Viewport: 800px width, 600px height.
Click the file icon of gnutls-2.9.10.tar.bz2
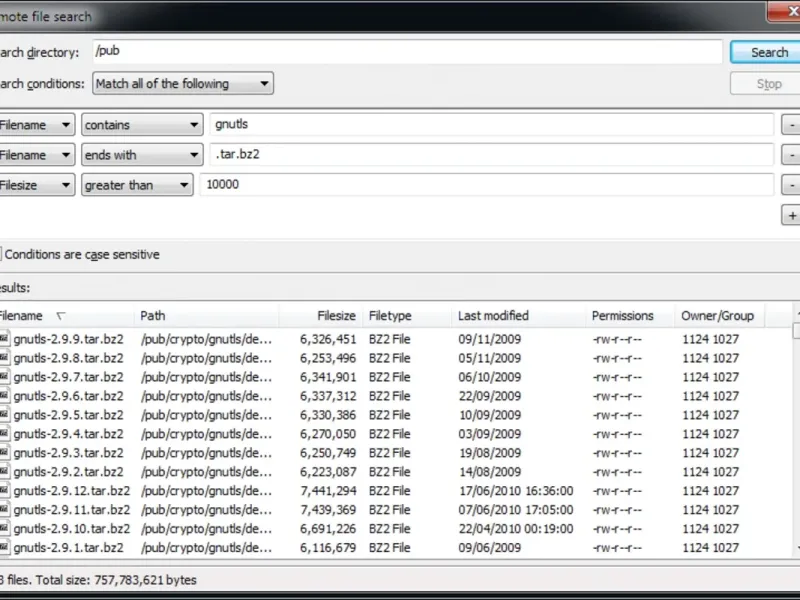point(5,528)
